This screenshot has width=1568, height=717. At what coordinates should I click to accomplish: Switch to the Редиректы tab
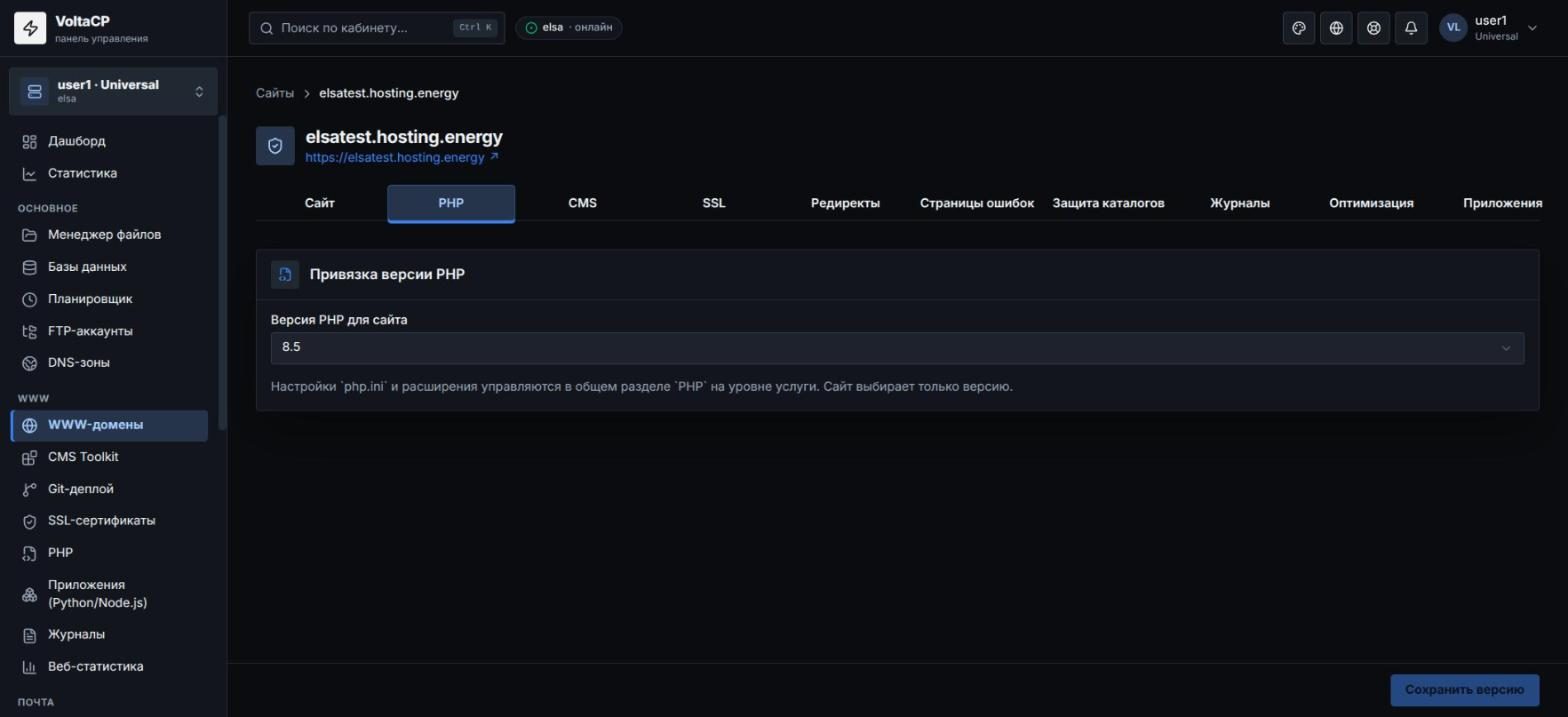click(x=845, y=203)
